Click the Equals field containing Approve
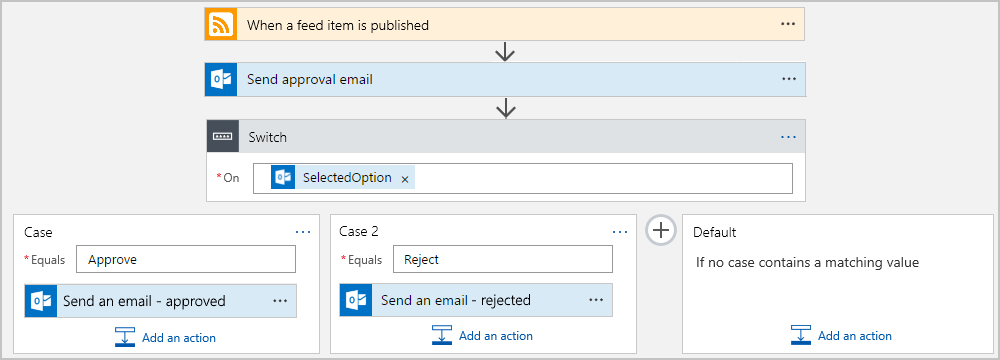The height and width of the screenshot is (360, 1000). pyautogui.click(x=186, y=260)
